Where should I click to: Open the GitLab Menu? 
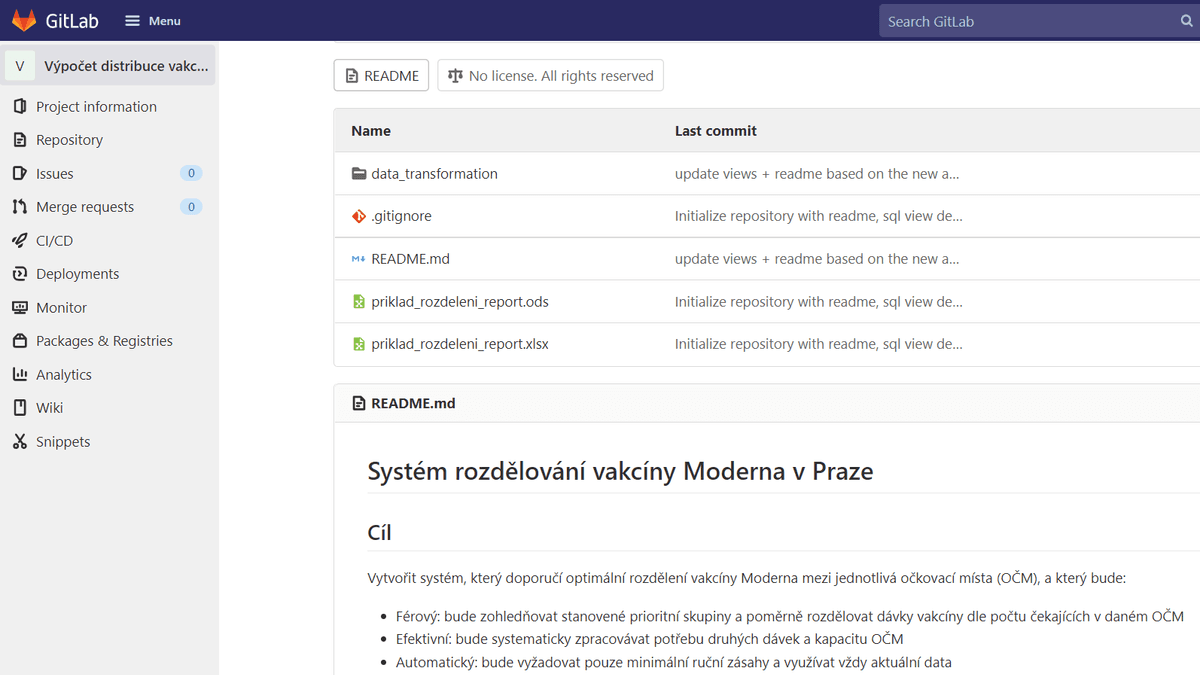click(152, 19)
